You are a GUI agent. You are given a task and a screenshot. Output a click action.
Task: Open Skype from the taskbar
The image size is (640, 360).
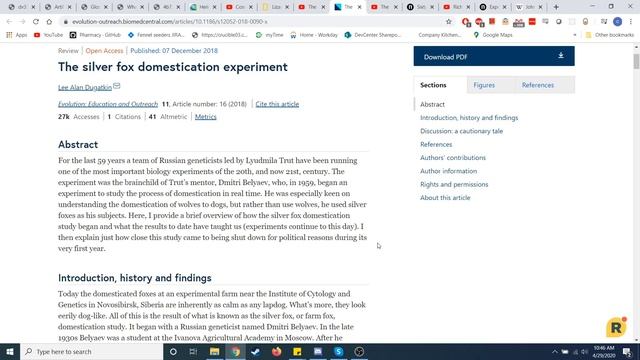338,351
